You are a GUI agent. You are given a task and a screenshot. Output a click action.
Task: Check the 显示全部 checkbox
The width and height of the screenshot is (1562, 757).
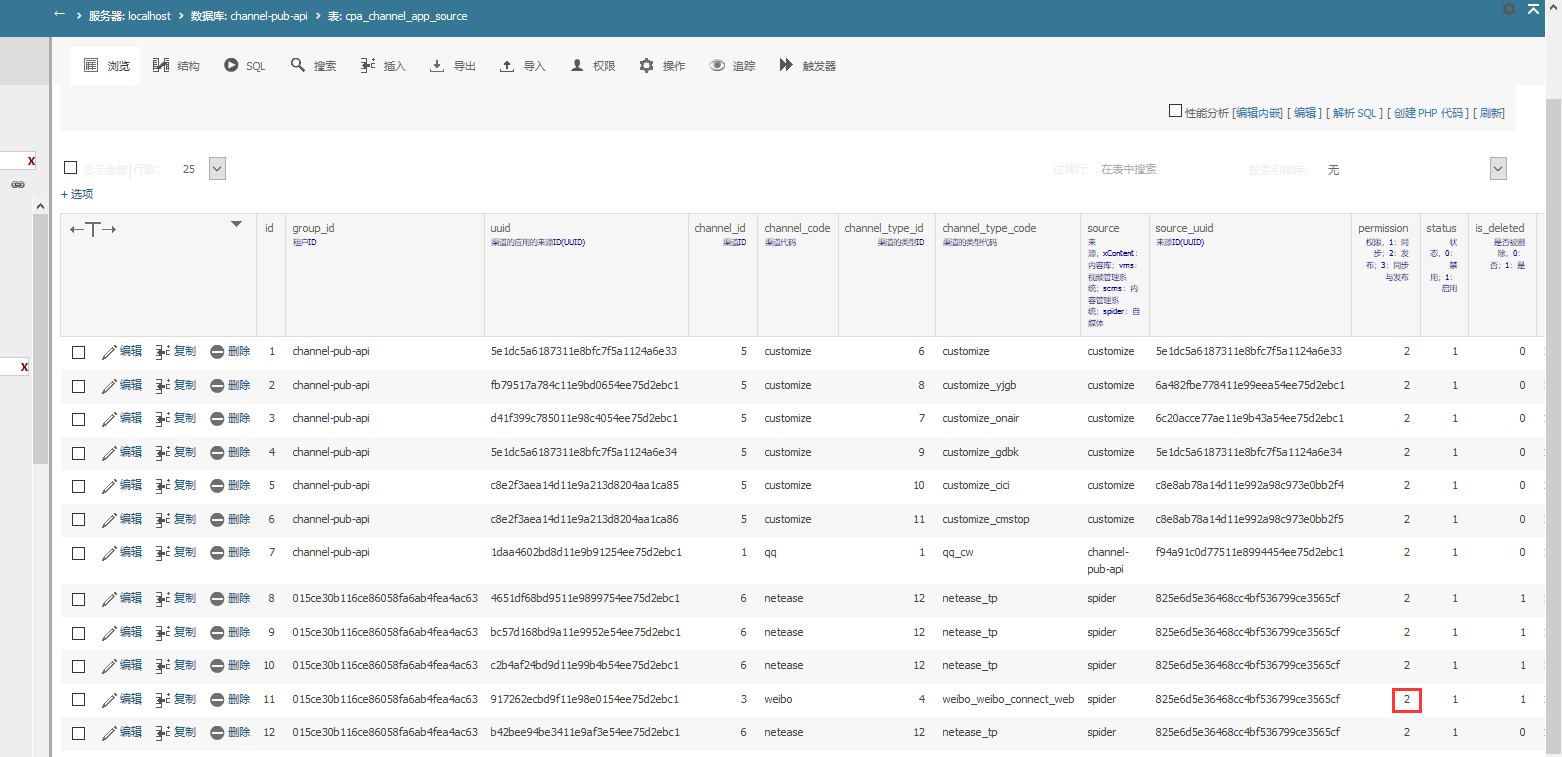pos(71,168)
